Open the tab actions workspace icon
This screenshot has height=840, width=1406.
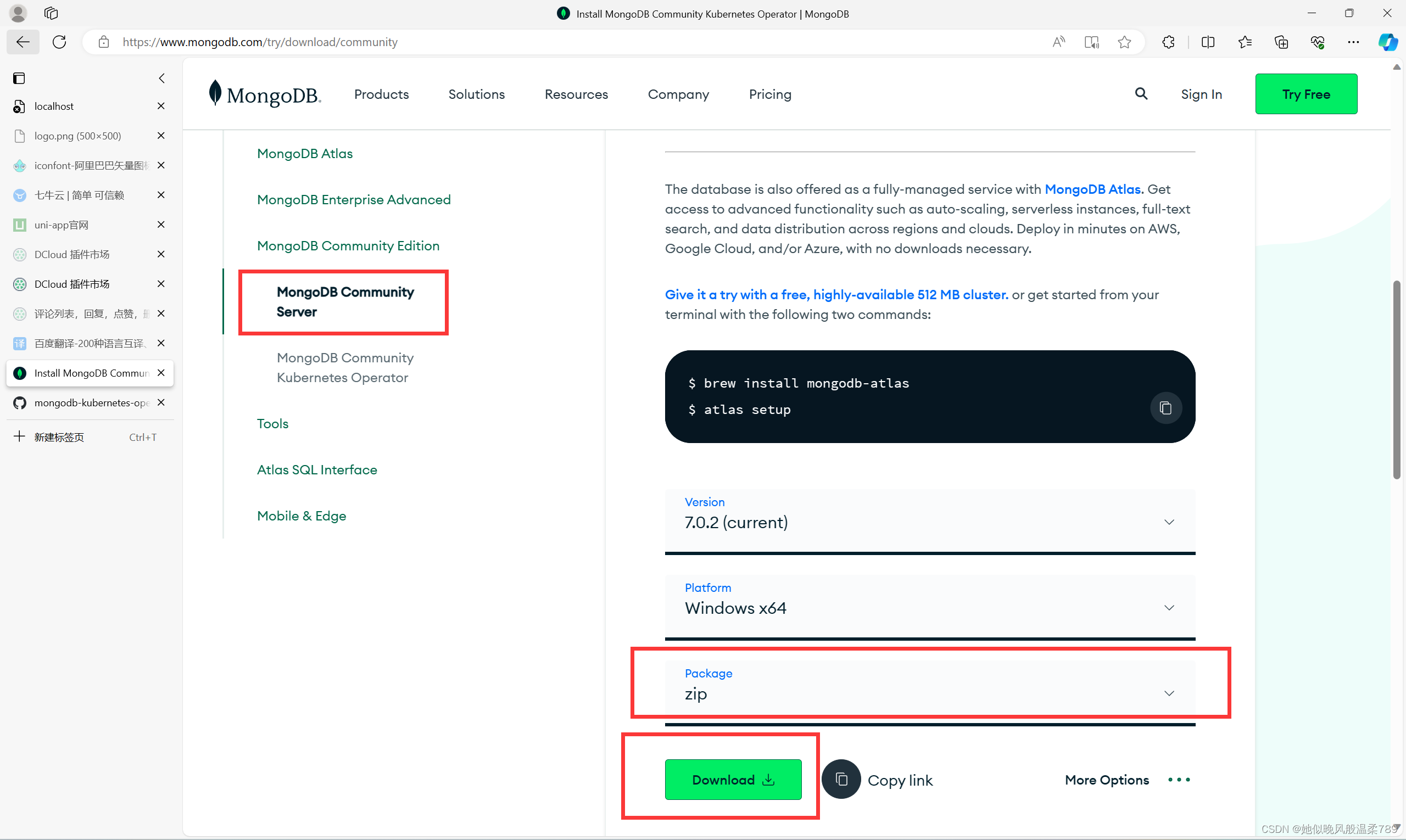click(x=51, y=13)
